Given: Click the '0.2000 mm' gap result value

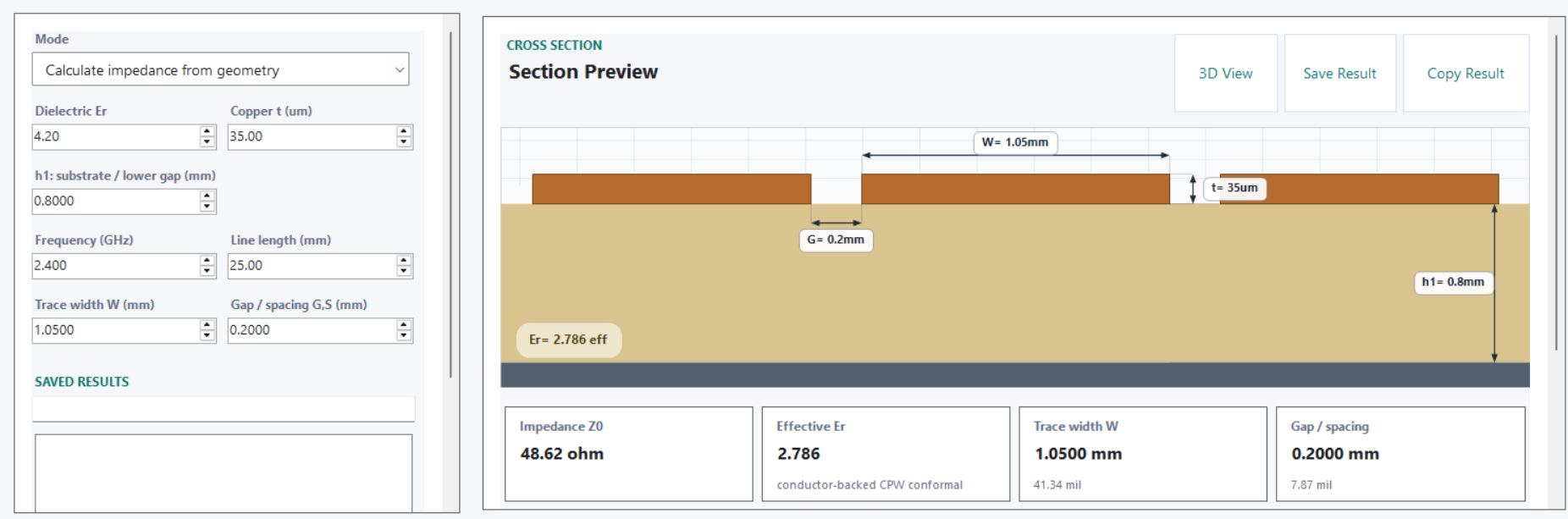Looking at the screenshot, I should (x=1335, y=454).
